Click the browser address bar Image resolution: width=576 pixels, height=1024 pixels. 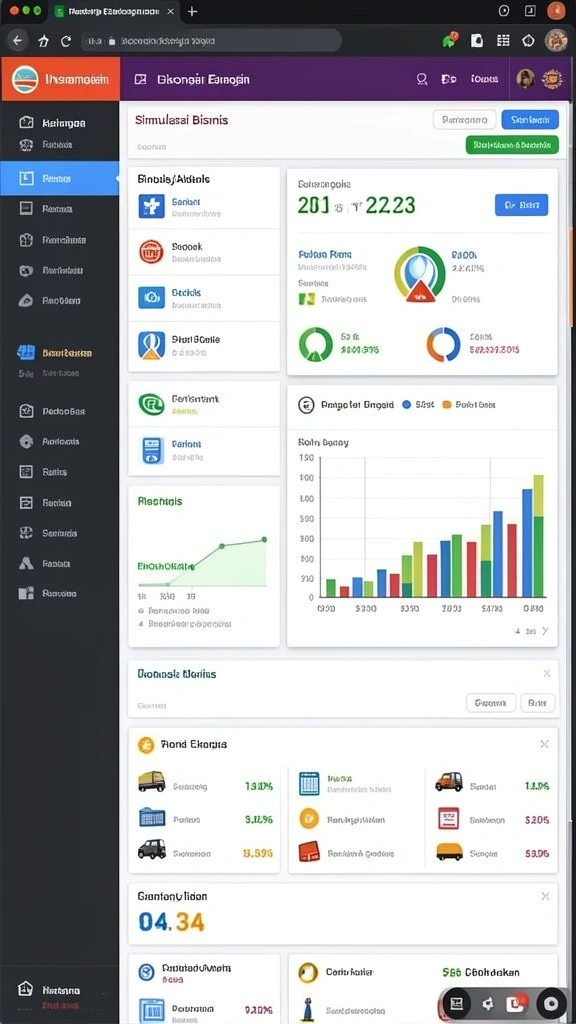tap(212, 40)
